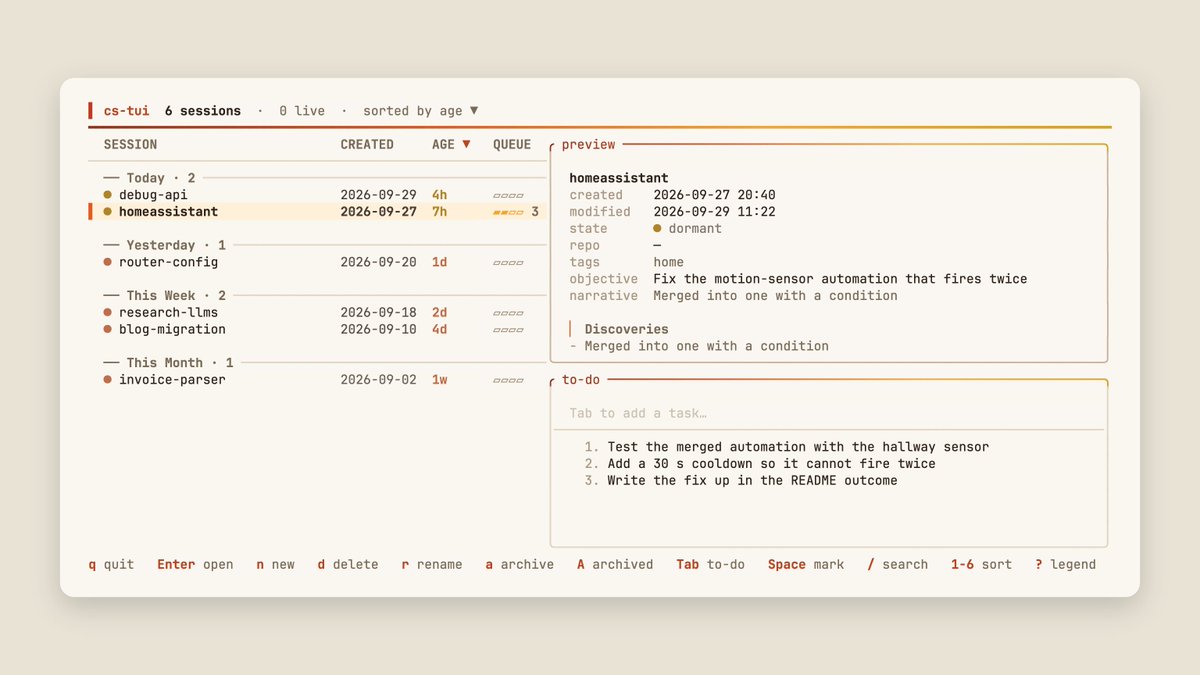The image size is (1200, 675).
Task: Click the 1w age of invoice-parser
Action: (x=440, y=380)
